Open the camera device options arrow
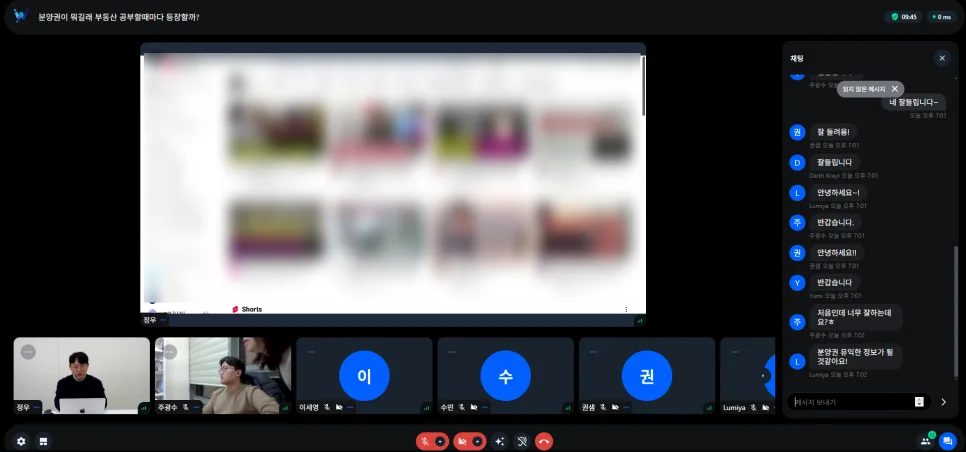Viewport: 966px width, 452px height. (x=477, y=442)
